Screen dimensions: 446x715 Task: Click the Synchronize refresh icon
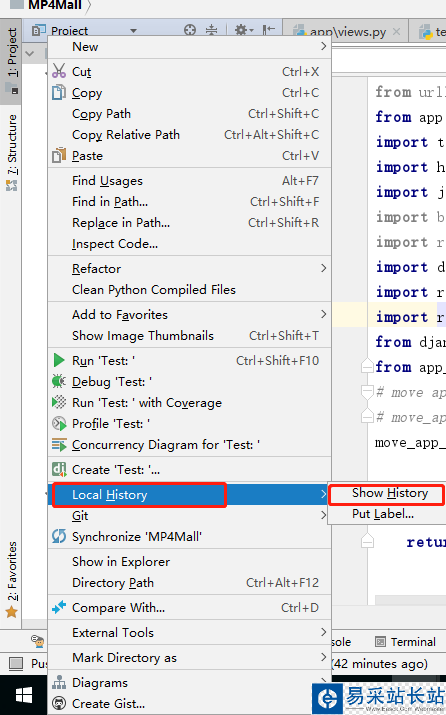point(59,536)
